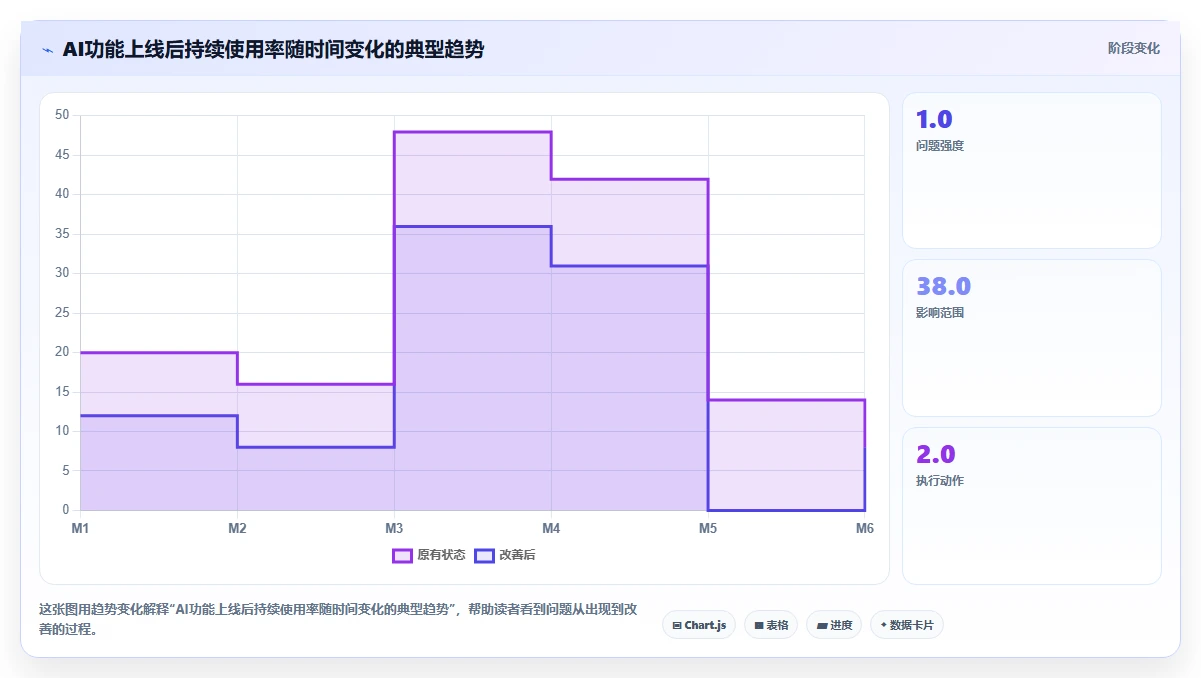The height and width of the screenshot is (678, 1201).
Task: Click the small icon in the Chart.js tag
Action: [x=677, y=625]
